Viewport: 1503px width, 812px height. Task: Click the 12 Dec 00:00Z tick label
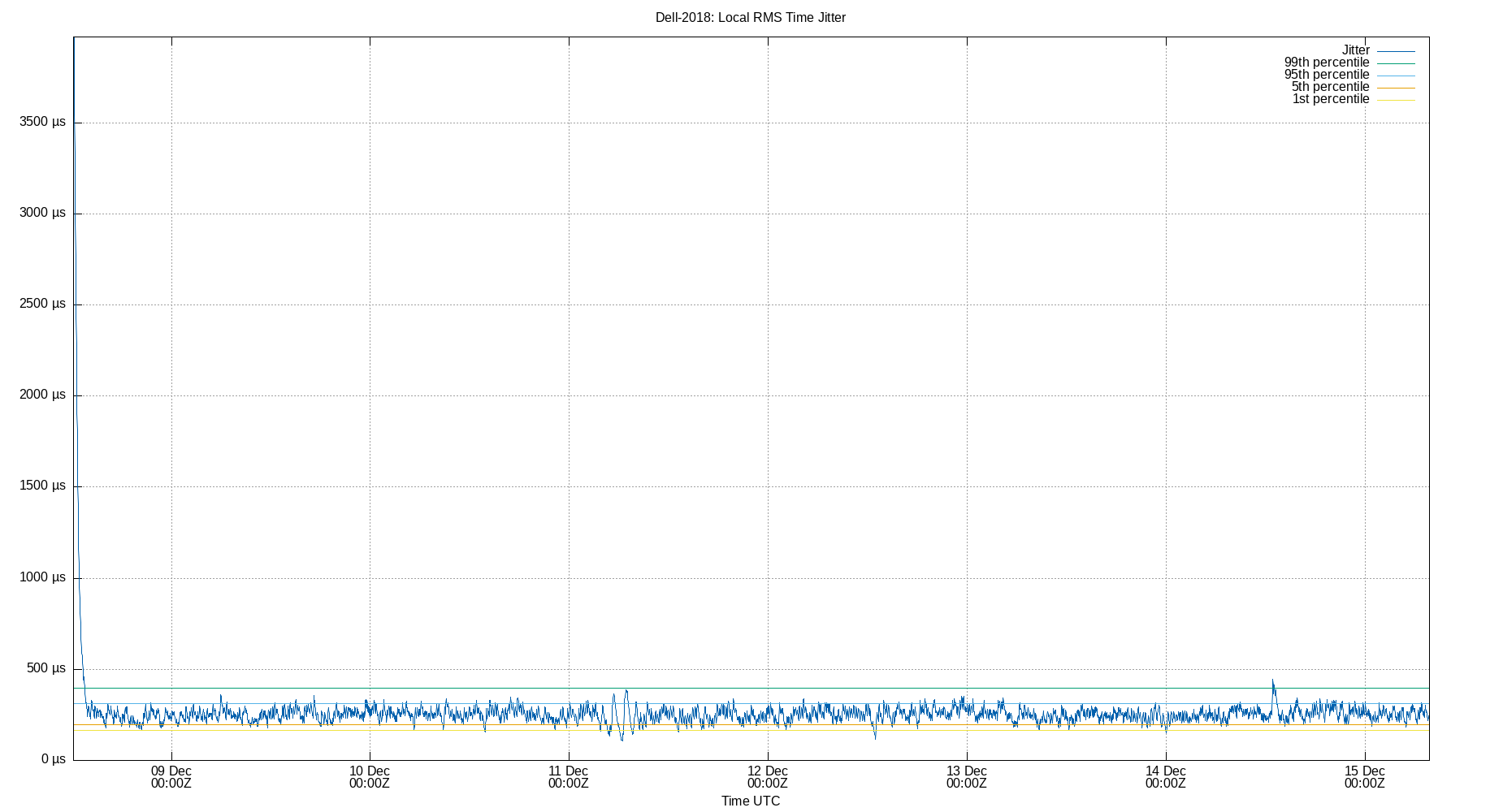pyautogui.click(x=768, y=777)
